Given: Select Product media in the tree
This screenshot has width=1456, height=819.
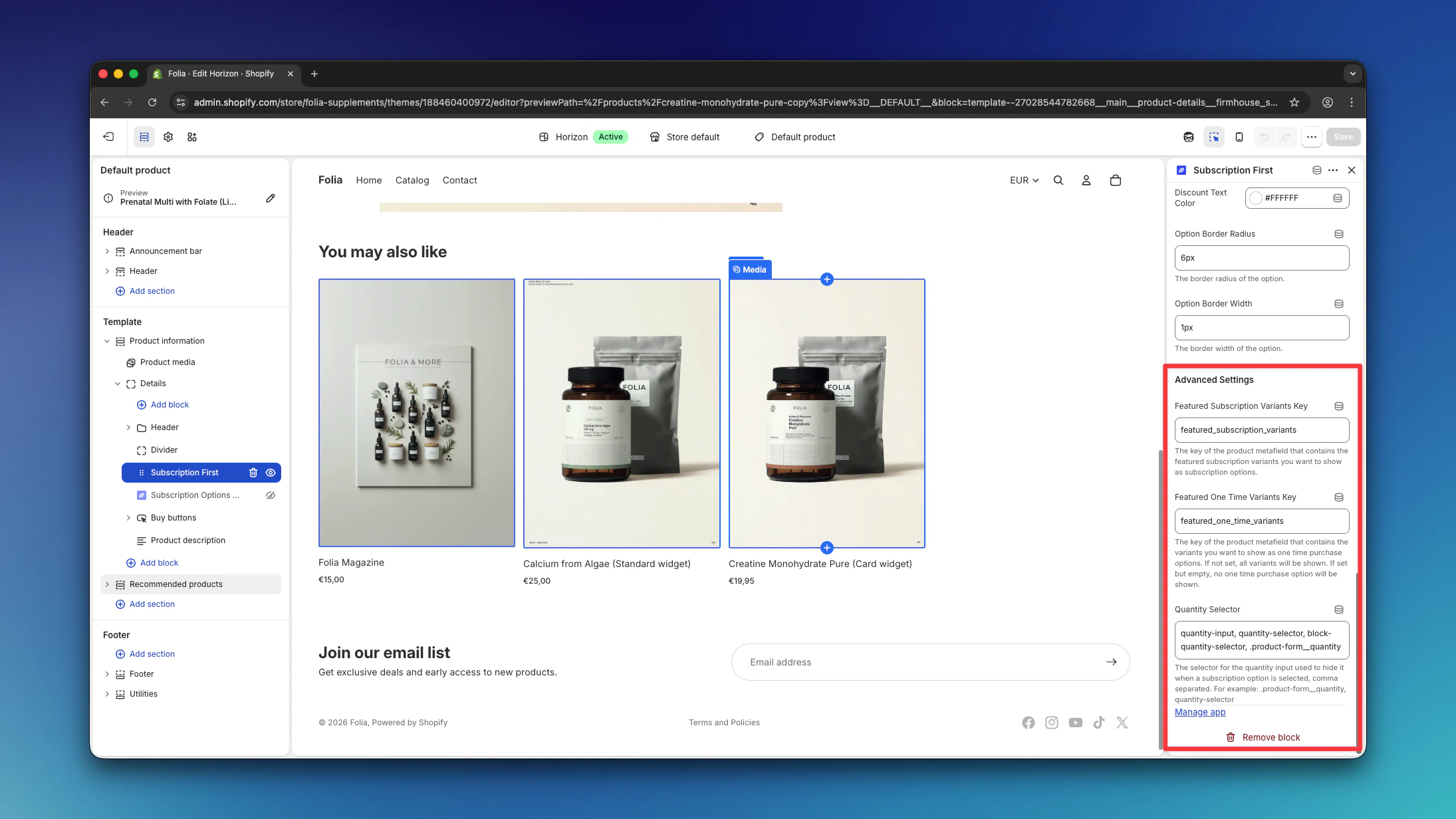Looking at the screenshot, I should [168, 362].
